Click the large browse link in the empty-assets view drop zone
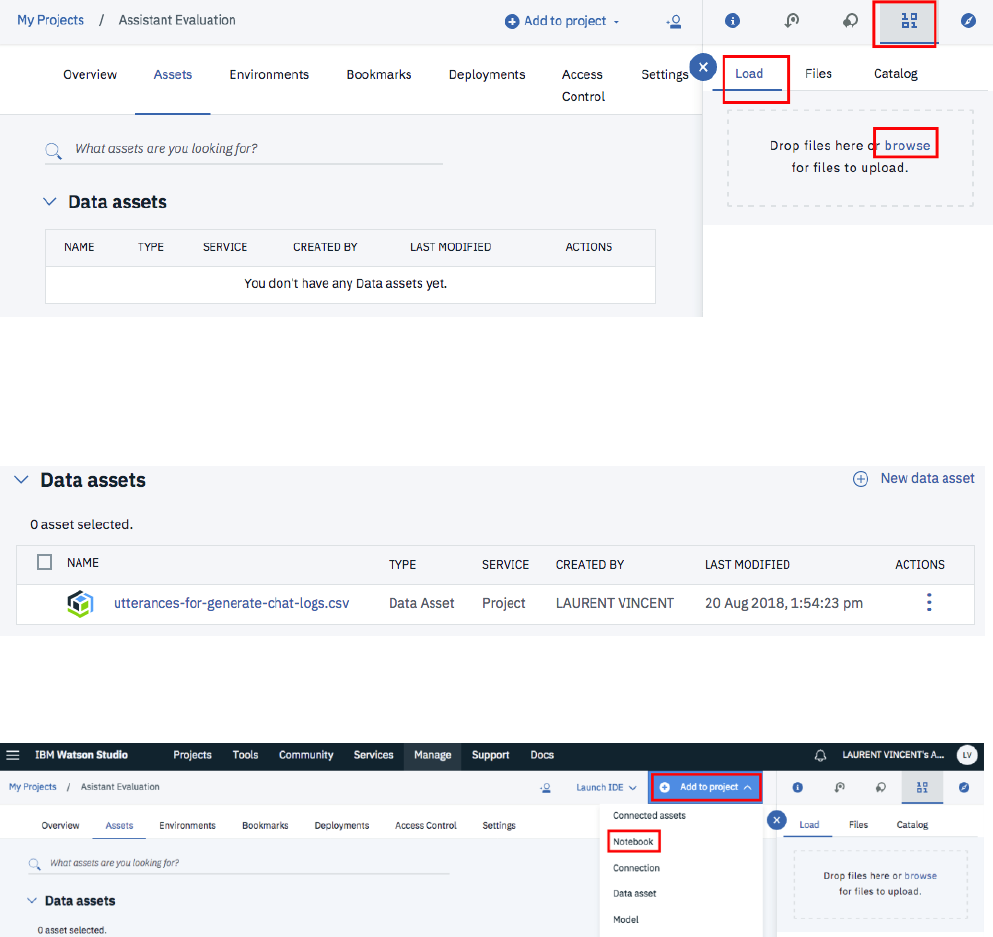The height and width of the screenshot is (937, 993). (908, 146)
